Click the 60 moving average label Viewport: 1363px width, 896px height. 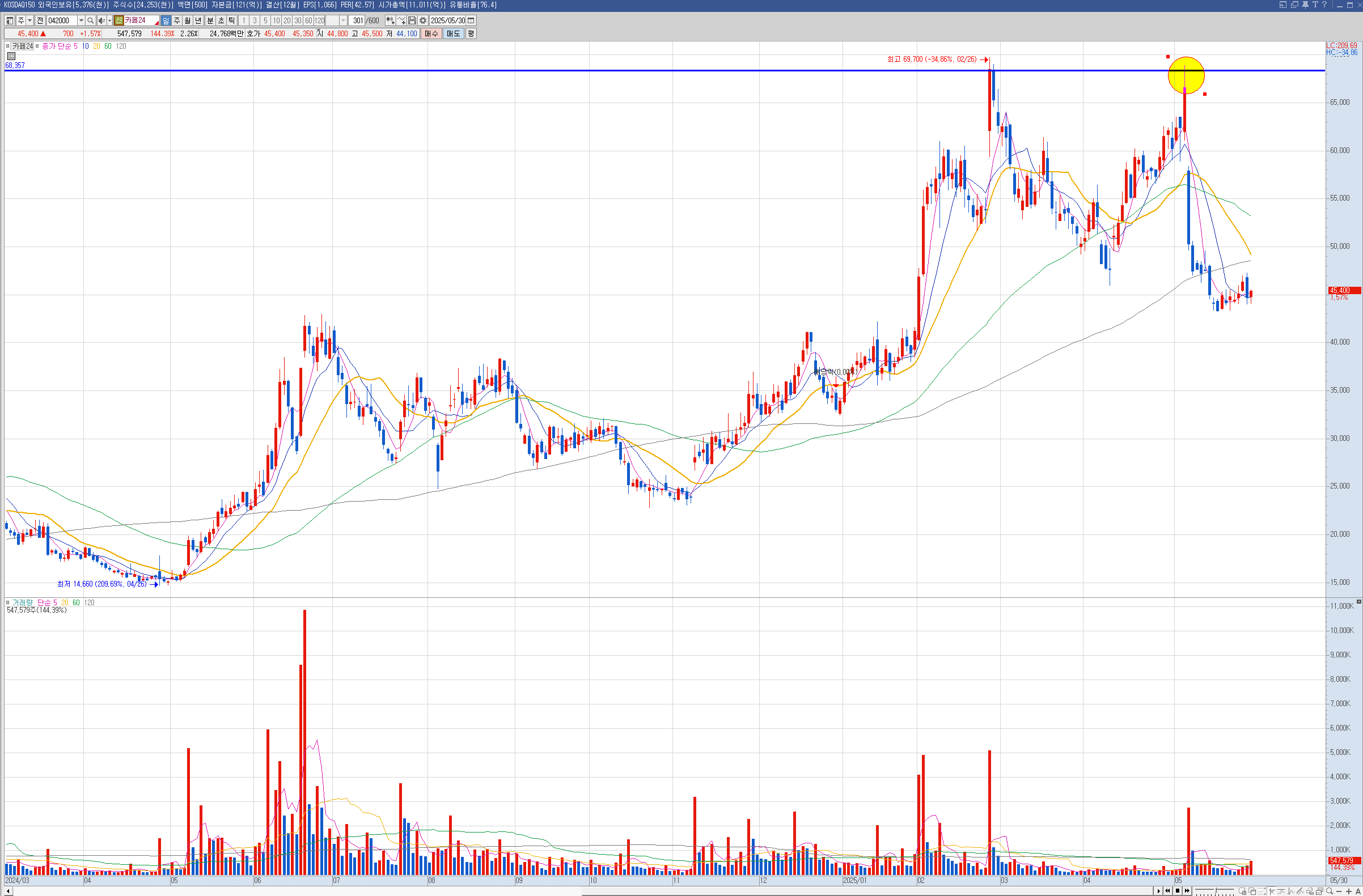[108, 46]
